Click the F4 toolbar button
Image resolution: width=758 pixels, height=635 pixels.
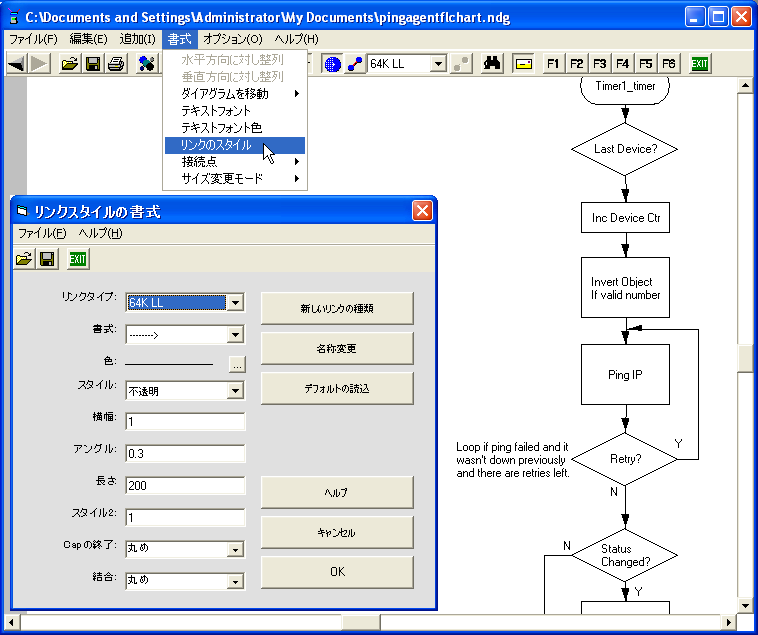coord(623,63)
